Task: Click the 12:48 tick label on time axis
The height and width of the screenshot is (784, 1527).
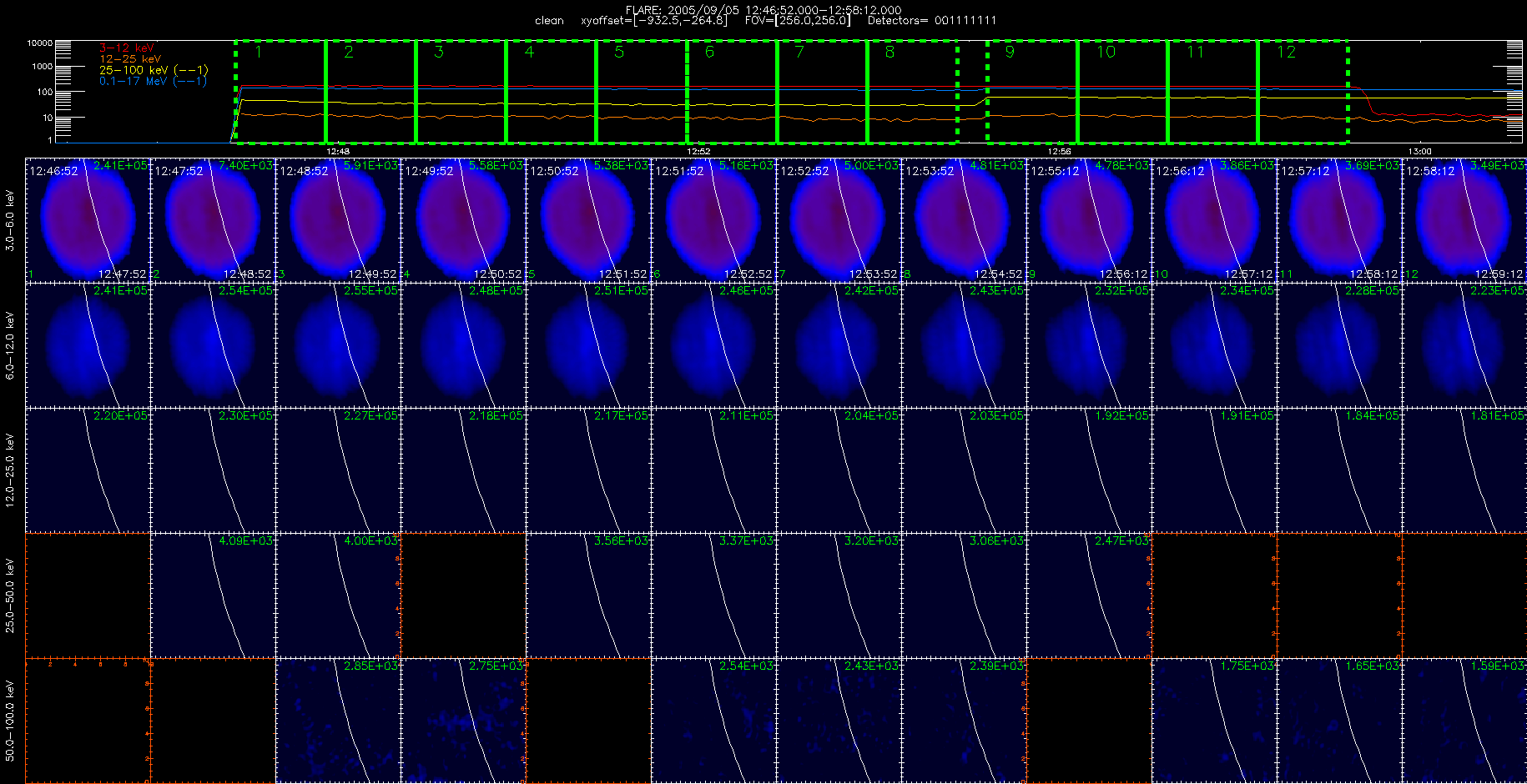Action: [338, 152]
